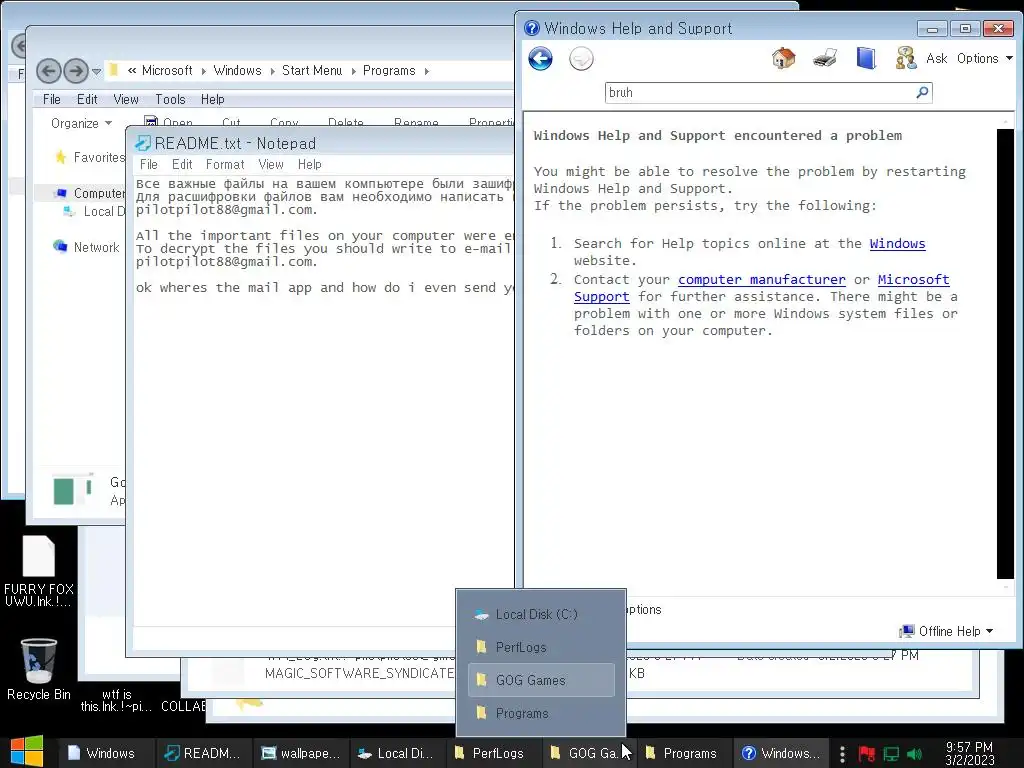Image resolution: width=1024 pixels, height=768 pixels.
Task: Select Local Disk (C:) in popup list
Action: click(541, 615)
